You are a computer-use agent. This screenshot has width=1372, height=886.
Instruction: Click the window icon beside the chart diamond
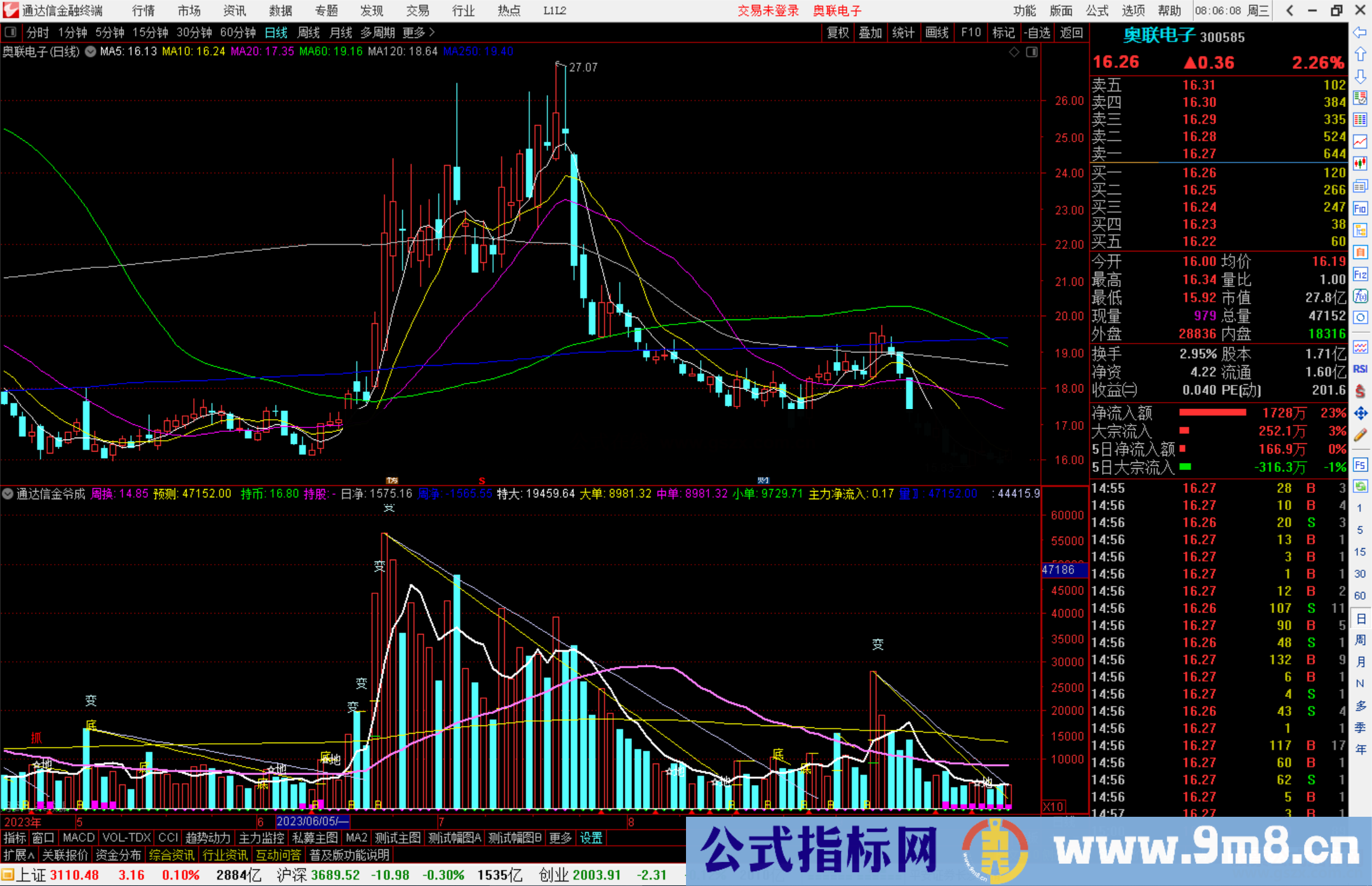coord(1032,51)
